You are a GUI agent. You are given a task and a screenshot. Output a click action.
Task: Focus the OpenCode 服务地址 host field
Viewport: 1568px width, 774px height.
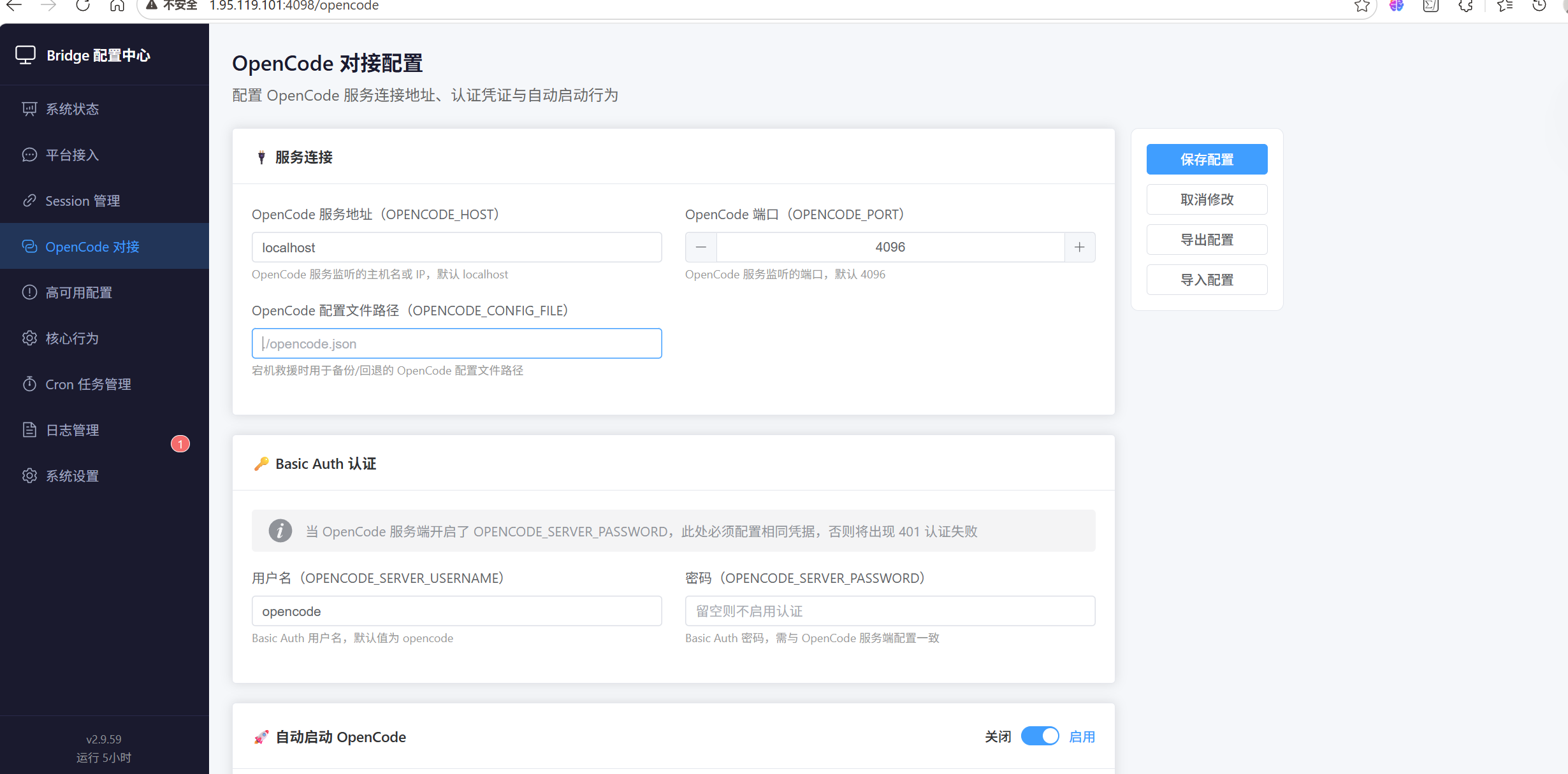456,247
